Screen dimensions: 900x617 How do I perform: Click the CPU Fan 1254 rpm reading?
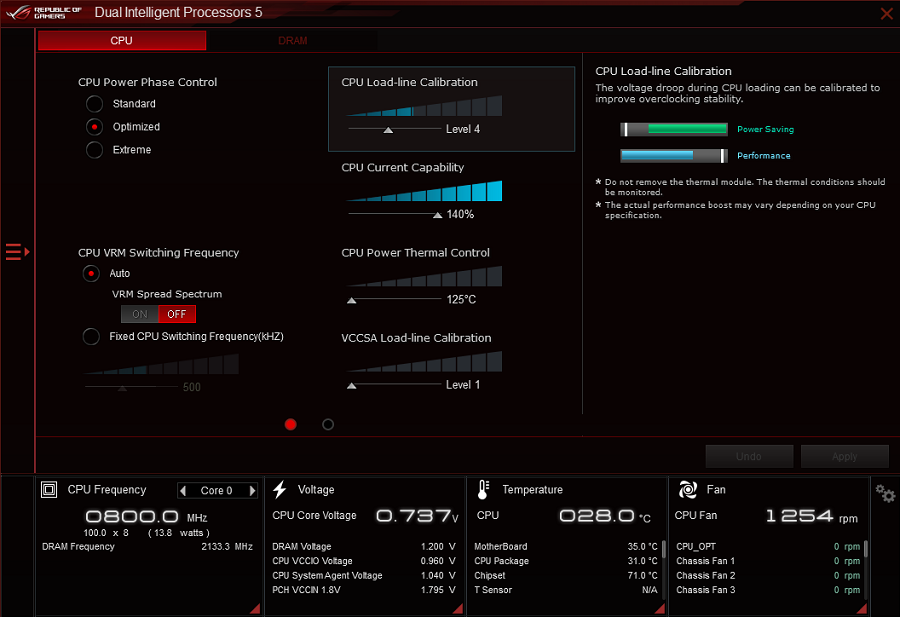(812, 516)
